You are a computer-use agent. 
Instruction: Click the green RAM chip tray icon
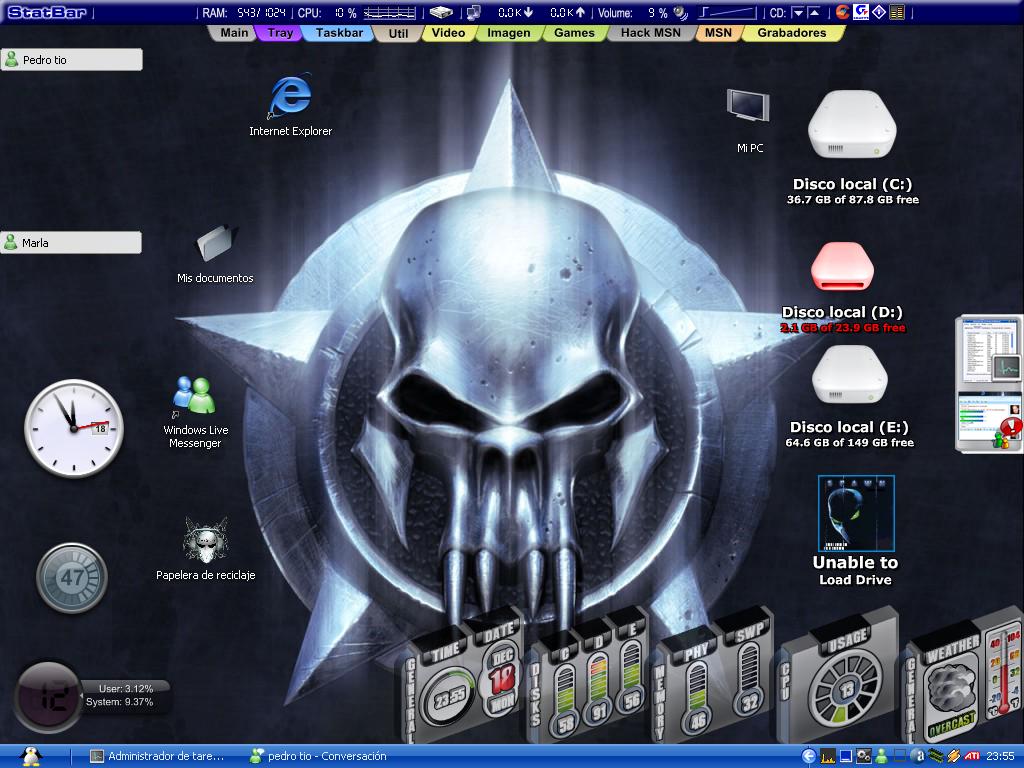pos(936,756)
